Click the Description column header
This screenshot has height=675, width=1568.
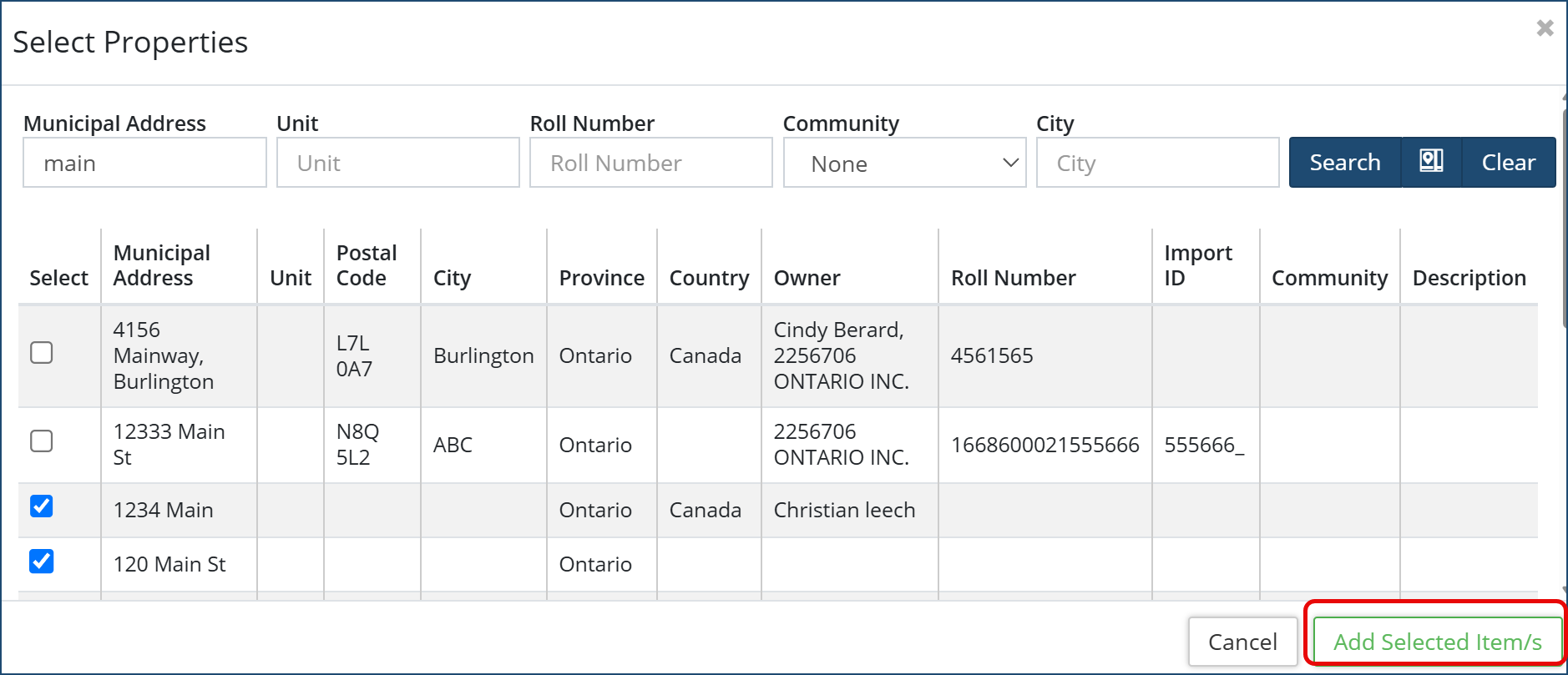click(x=1469, y=278)
